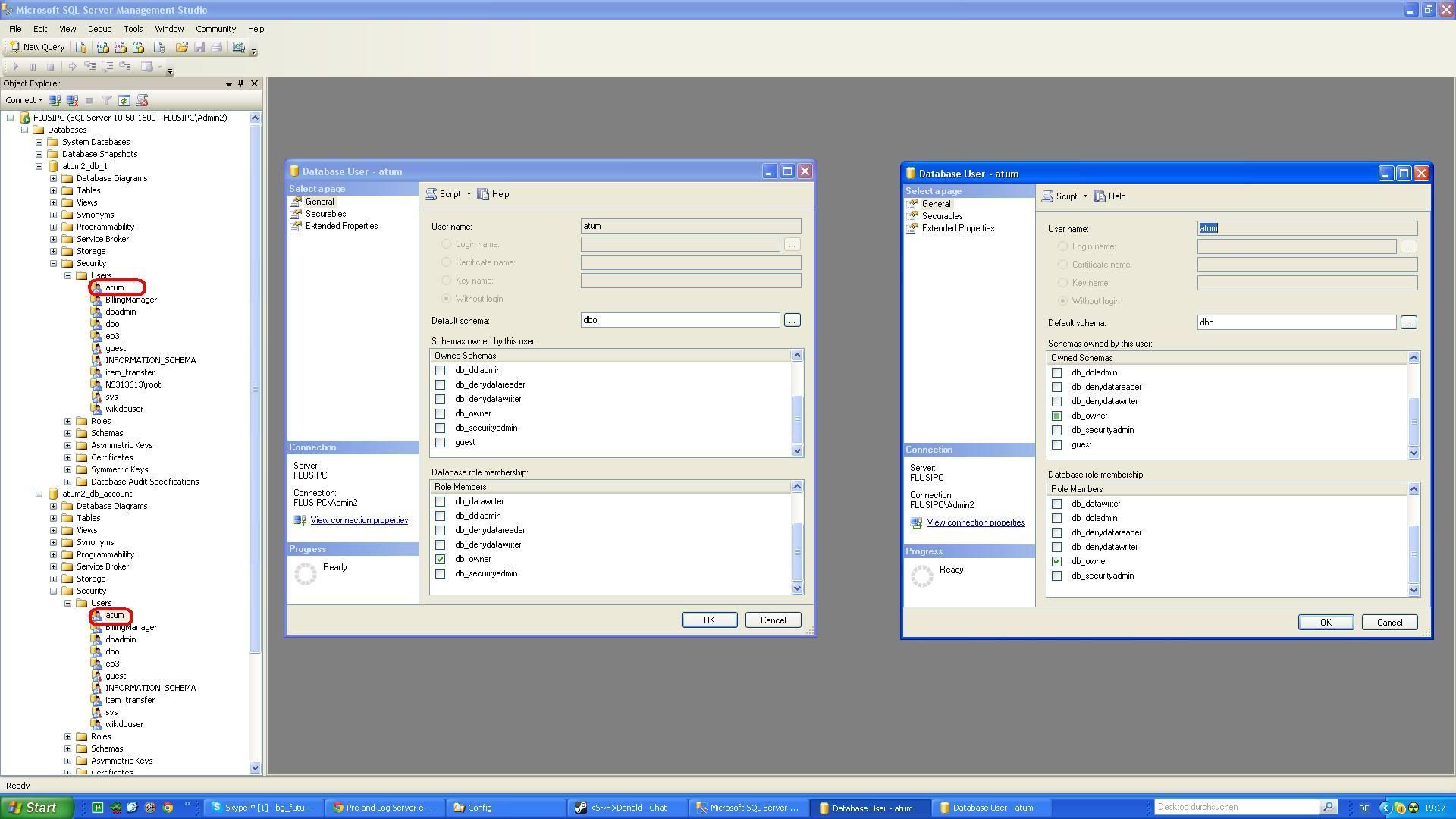This screenshot has height=819, width=1456.
Task: Open Script dropdown arrow in right dialog
Action: coord(1085,196)
